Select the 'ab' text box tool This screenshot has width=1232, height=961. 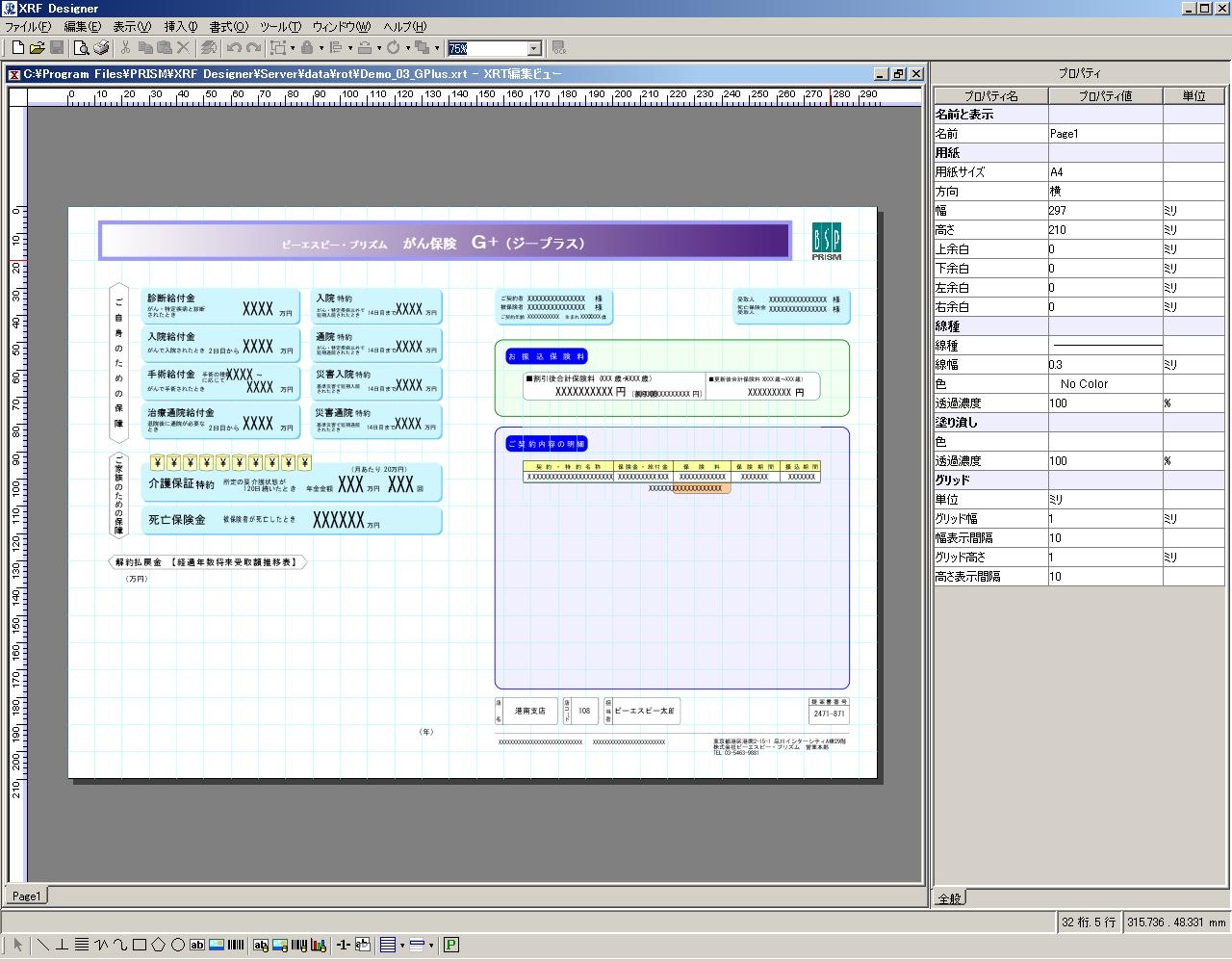pos(197,945)
